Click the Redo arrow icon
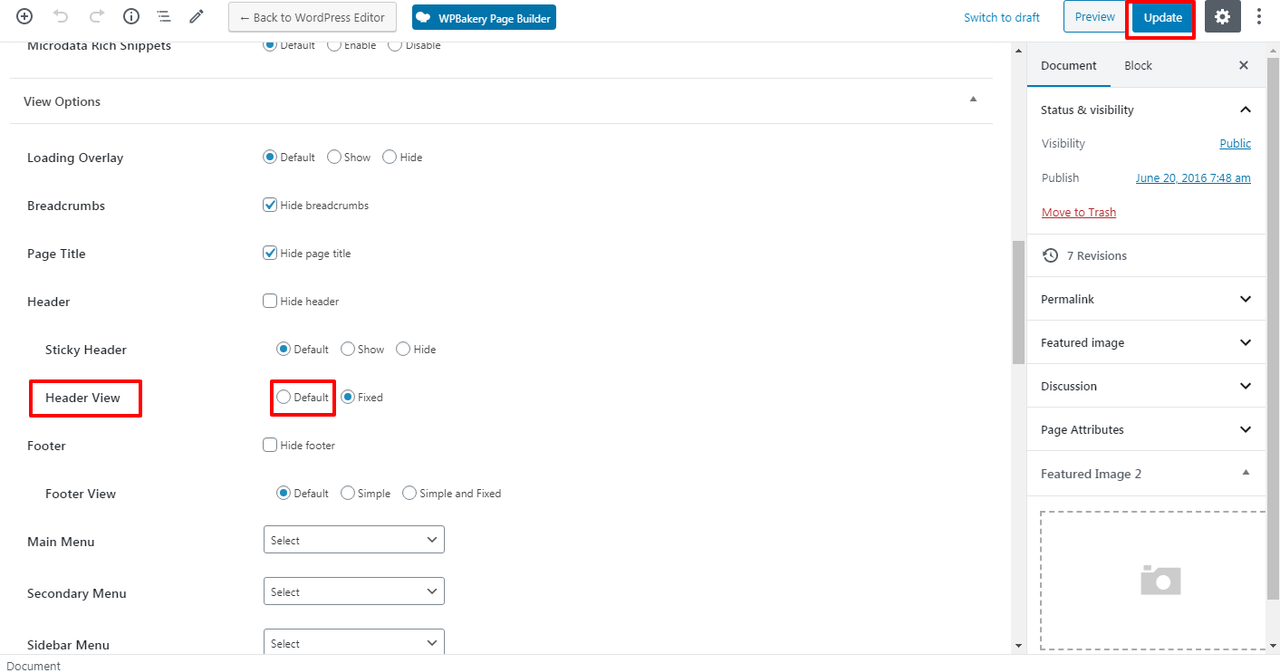1280x672 pixels. click(x=96, y=17)
